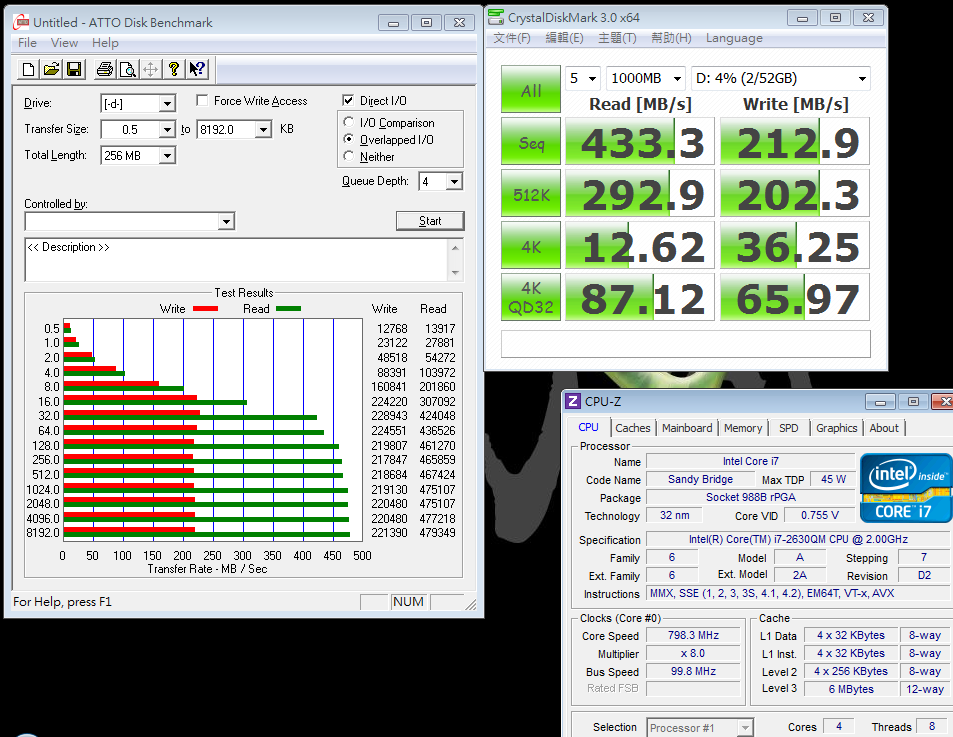
Task: Click the CrystalDiskMark title bar icon
Action: coord(496,17)
